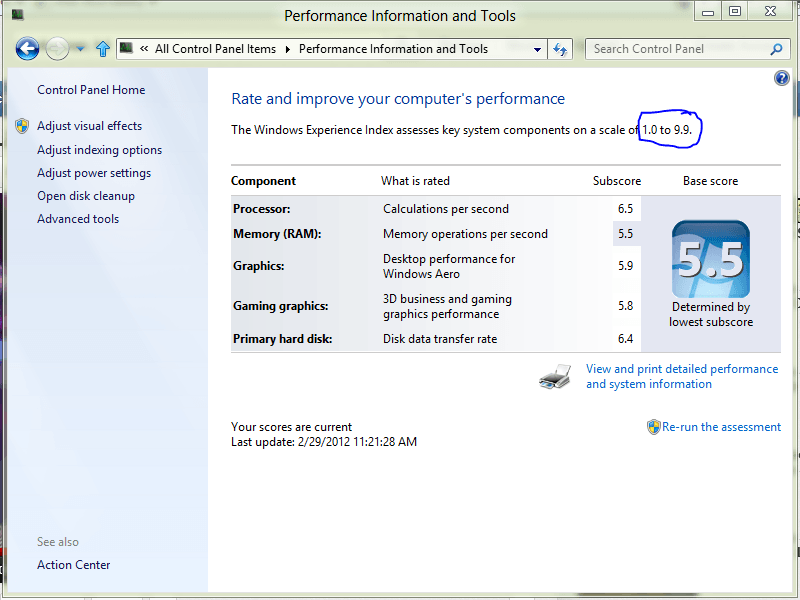Open Action Center under See also
The height and width of the screenshot is (600, 800).
coord(74,565)
